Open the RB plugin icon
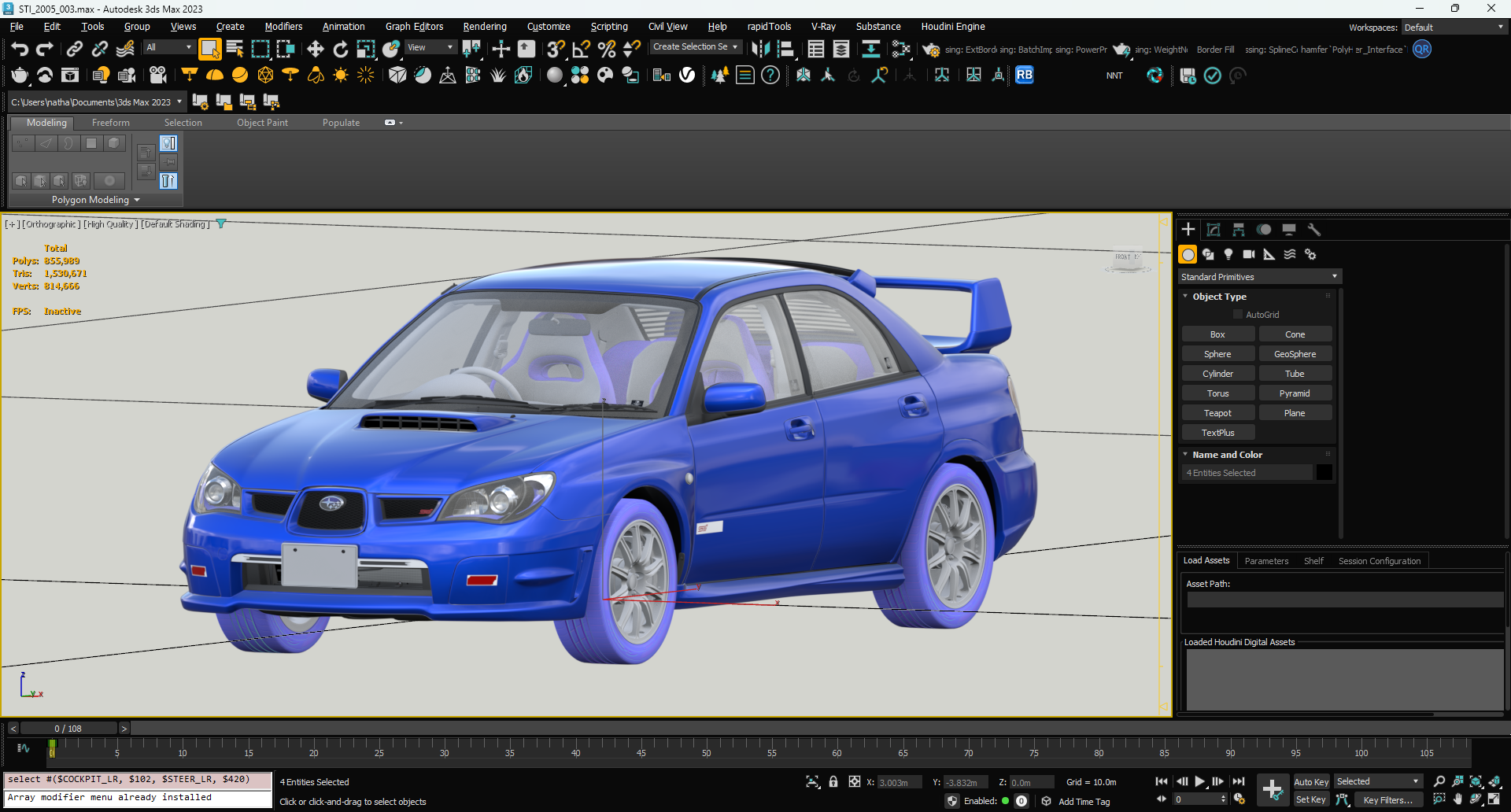The image size is (1511, 812). tap(1024, 76)
